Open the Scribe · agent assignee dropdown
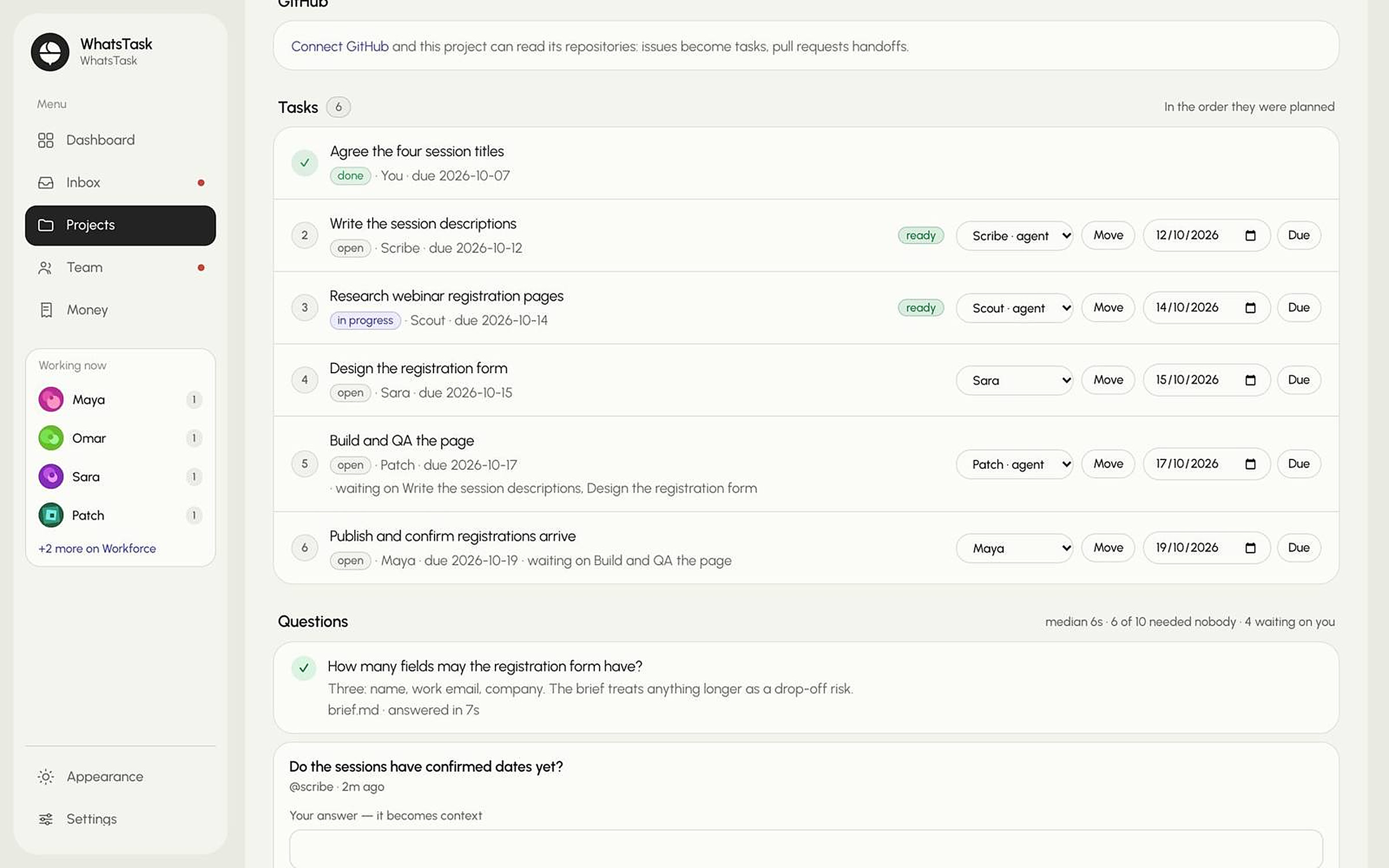The image size is (1389, 868). click(1015, 236)
